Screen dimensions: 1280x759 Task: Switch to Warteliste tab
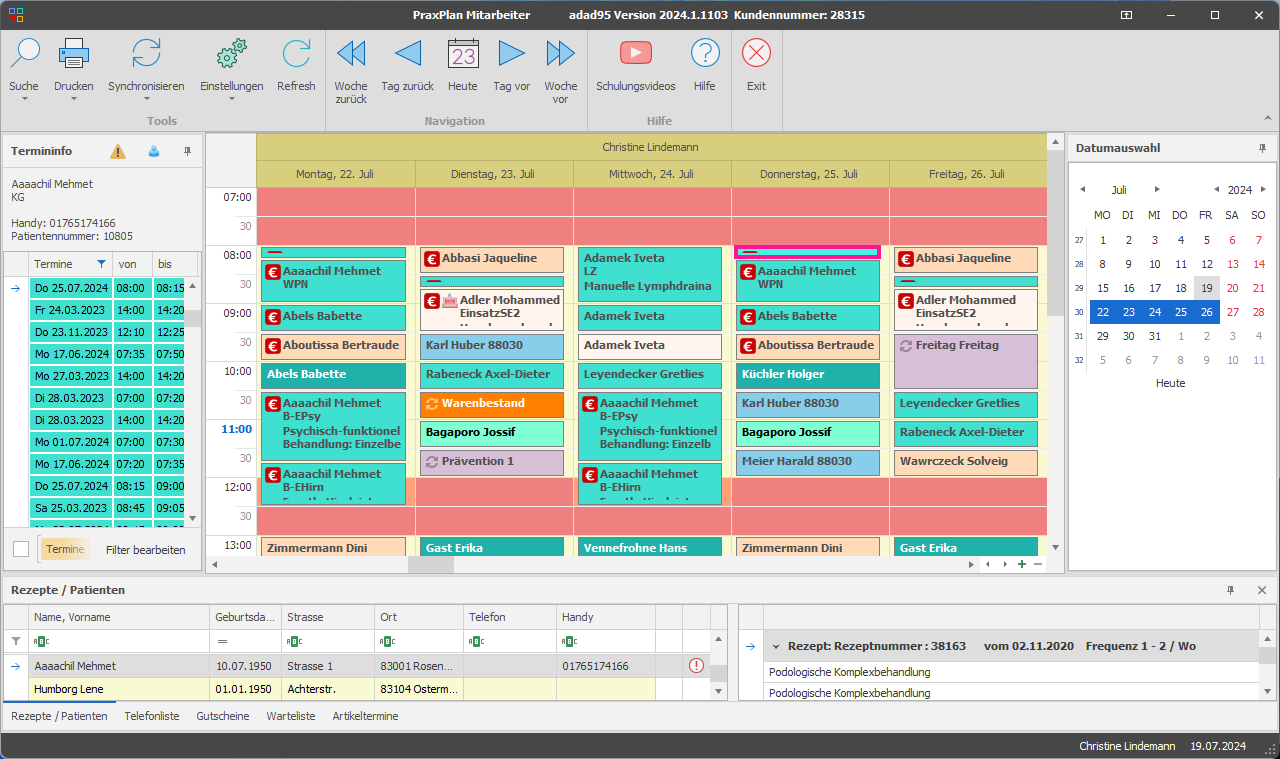click(x=291, y=716)
